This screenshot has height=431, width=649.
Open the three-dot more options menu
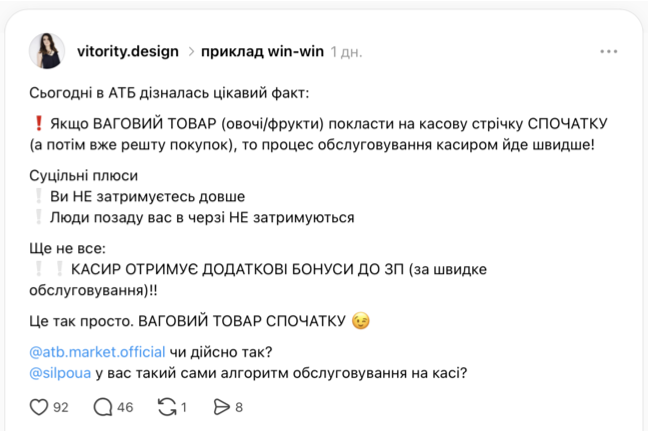tap(609, 51)
